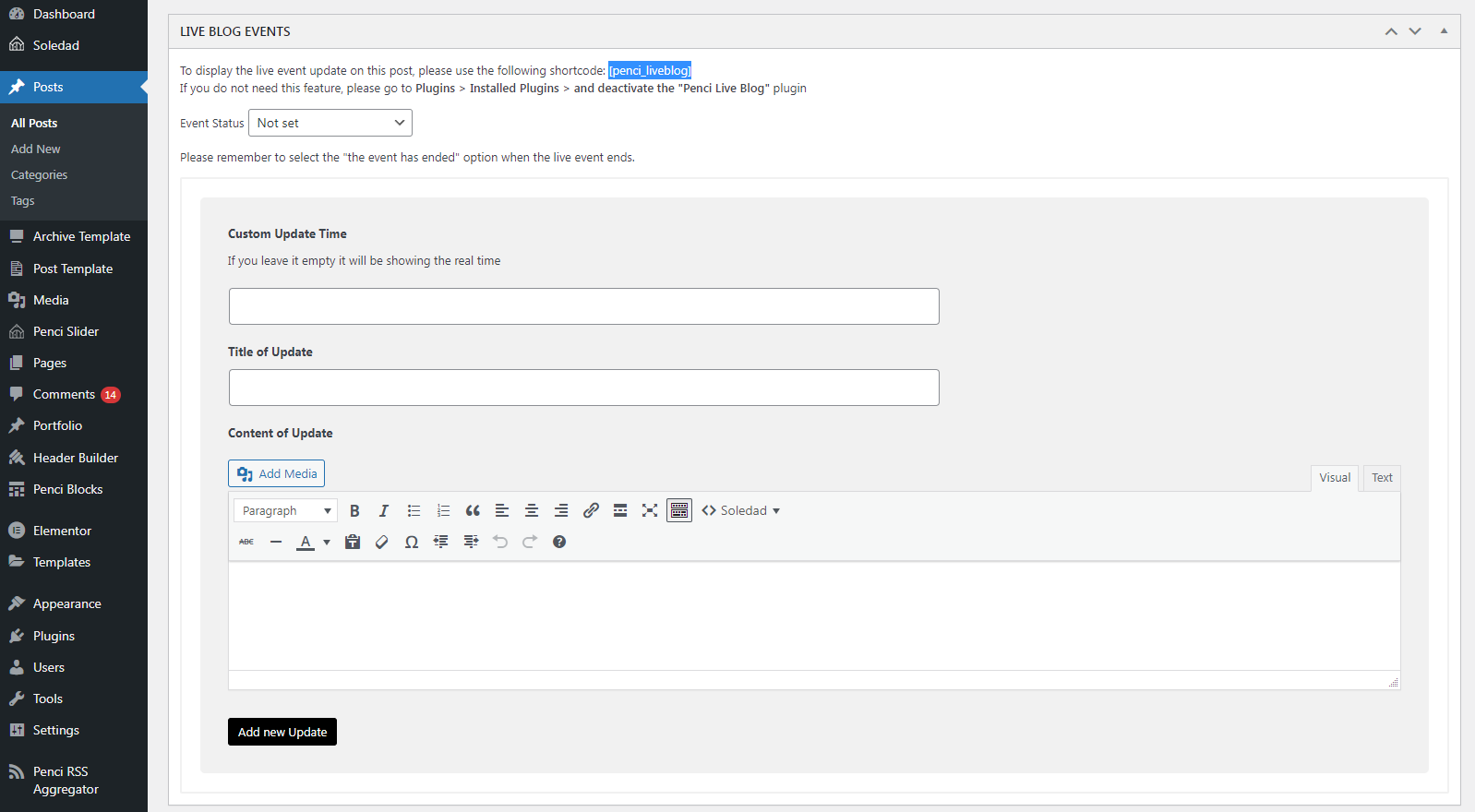Toggle paste as text
The height and width of the screenshot is (812, 1475).
click(x=353, y=542)
